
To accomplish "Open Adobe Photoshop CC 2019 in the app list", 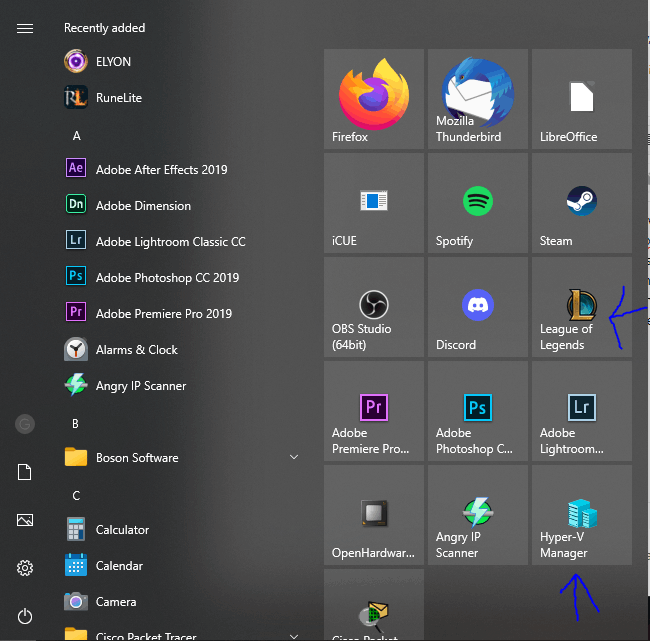I will [x=182, y=277].
